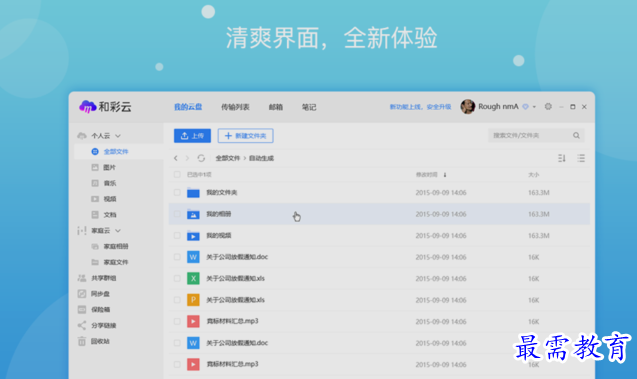The image size is (637, 379).
Task: Open 回收站 recycle bin
Action: (100, 341)
